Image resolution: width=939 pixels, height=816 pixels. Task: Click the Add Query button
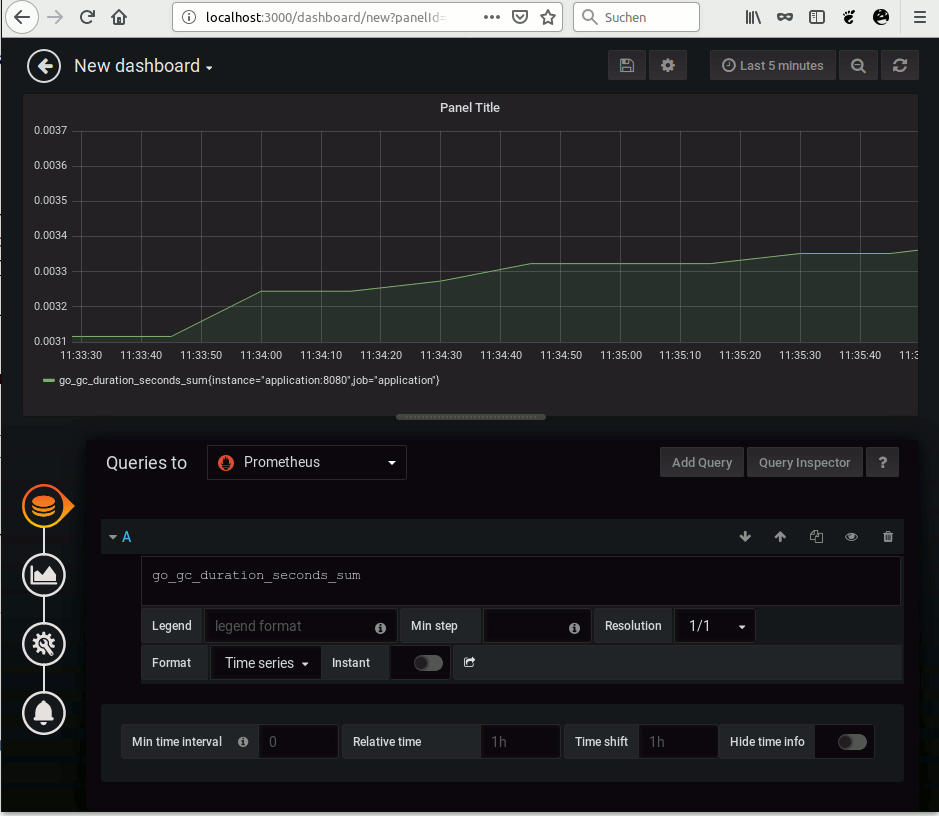pos(701,462)
